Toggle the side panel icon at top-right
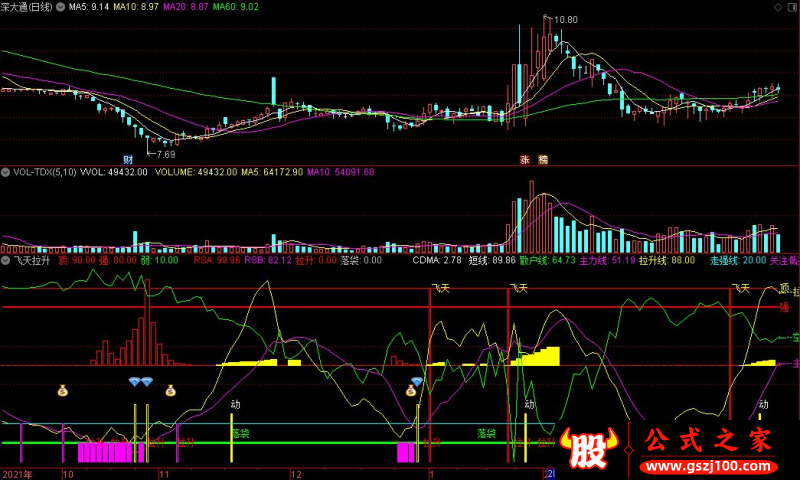The image size is (800, 480). (793, 7)
